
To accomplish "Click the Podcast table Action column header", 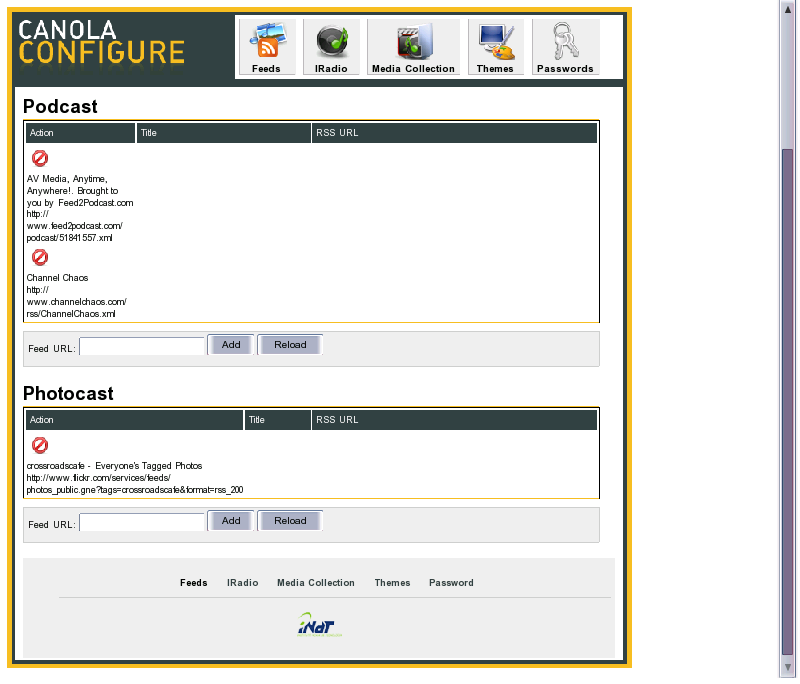I will point(80,133).
